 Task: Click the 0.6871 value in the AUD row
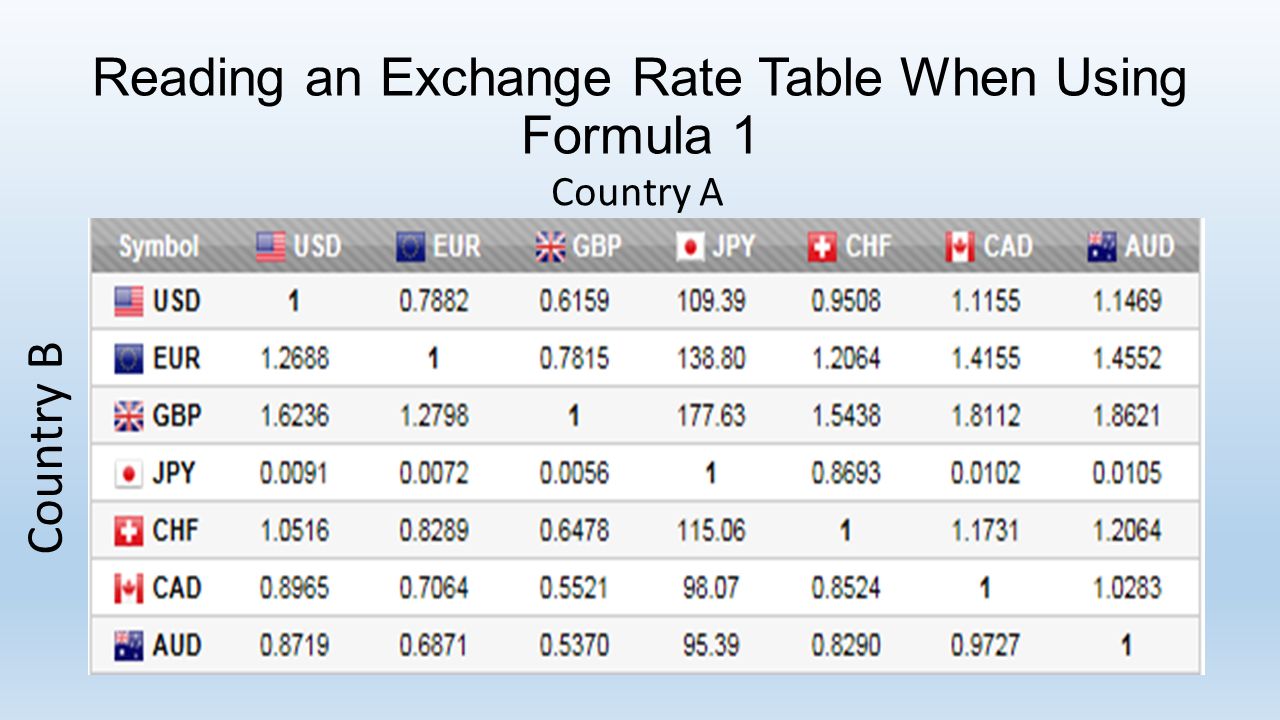pos(433,646)
